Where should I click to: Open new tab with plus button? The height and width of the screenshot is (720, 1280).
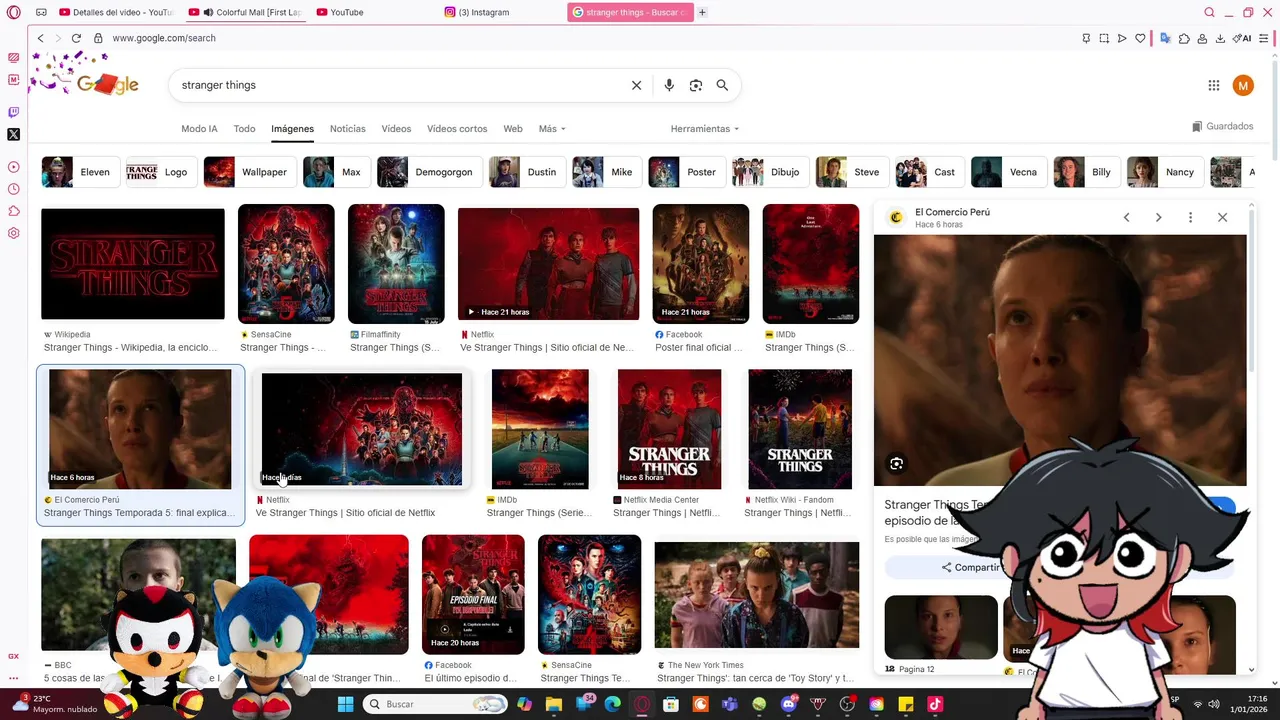click(x=702, y=12)
